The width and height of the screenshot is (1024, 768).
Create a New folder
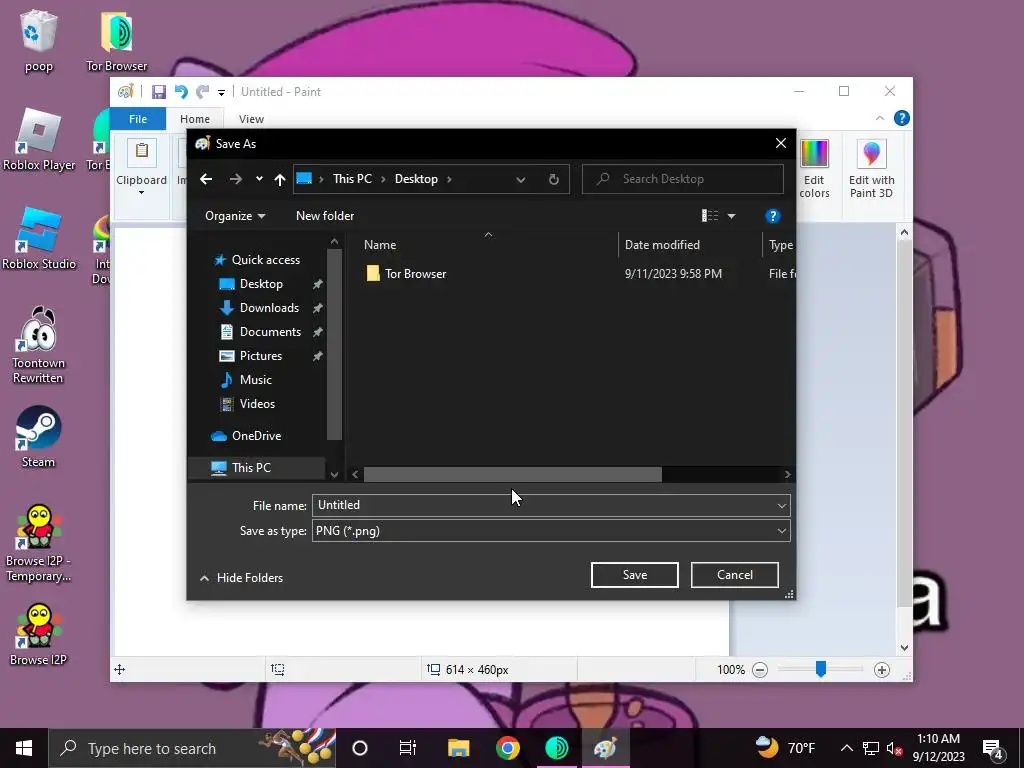point(325,216)
